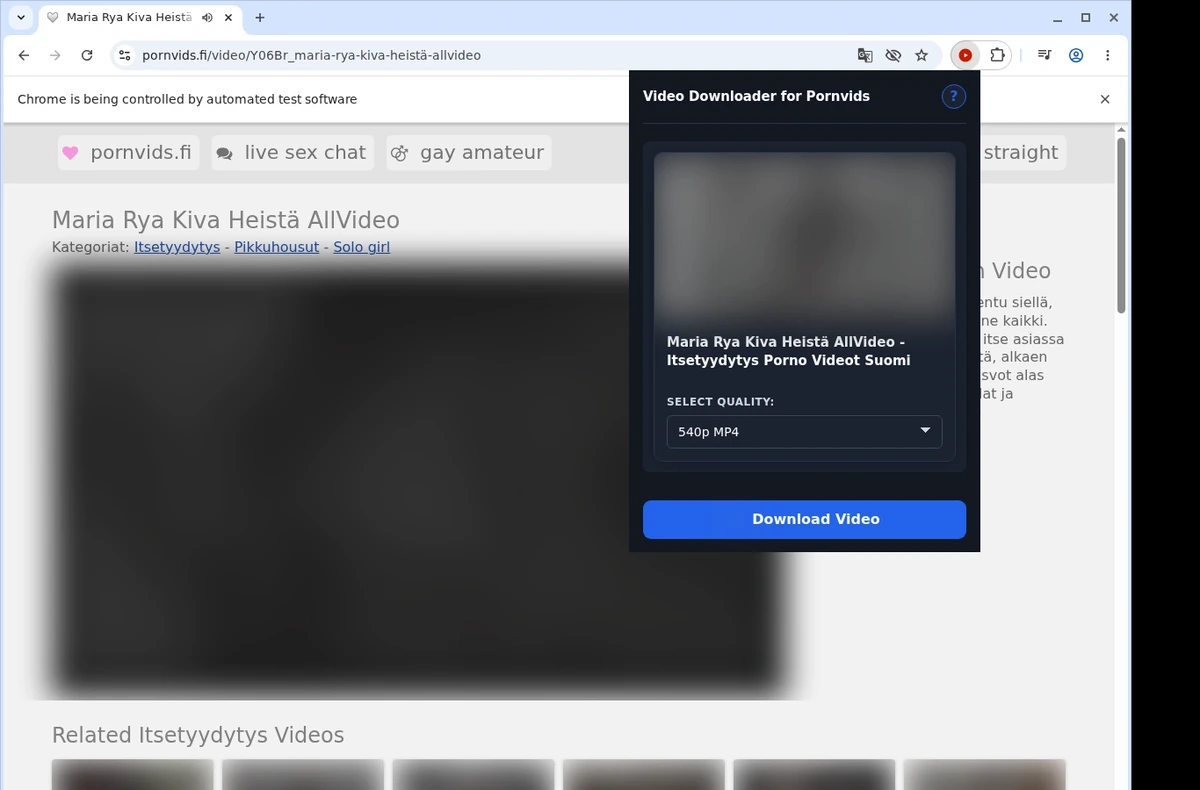Viewport: 1200px width, 790px height.
Task: Click the Download Video button
Action: click(x=804, y=519)
